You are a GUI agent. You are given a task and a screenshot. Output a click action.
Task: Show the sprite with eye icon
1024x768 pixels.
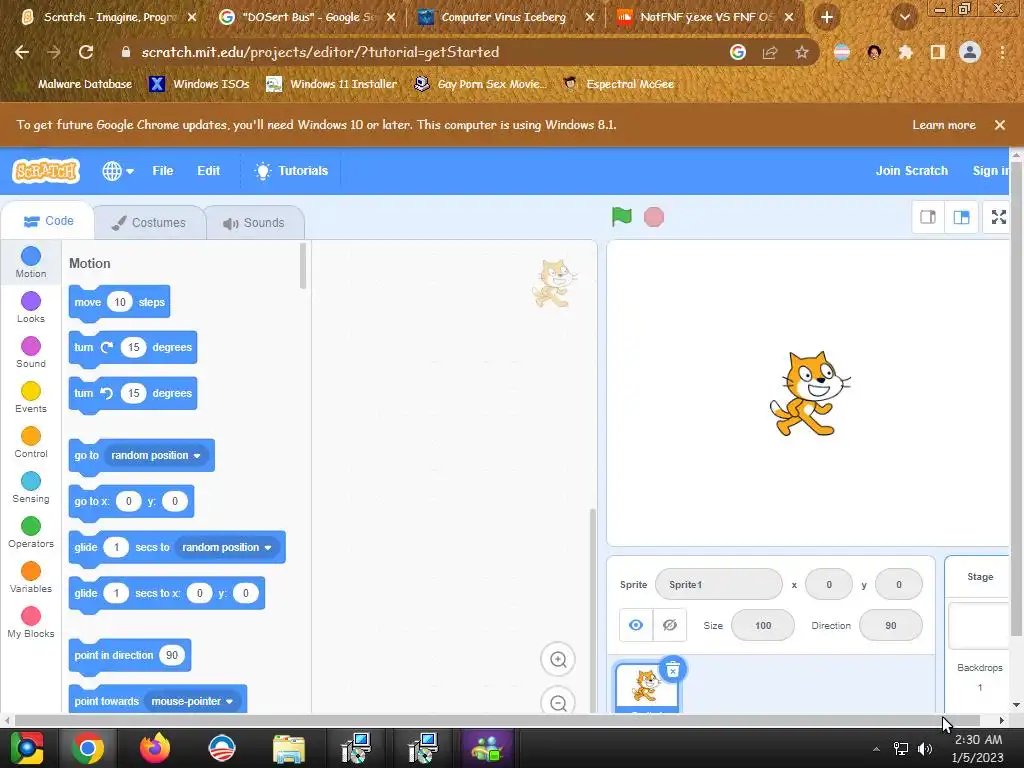tap(635, 625)
